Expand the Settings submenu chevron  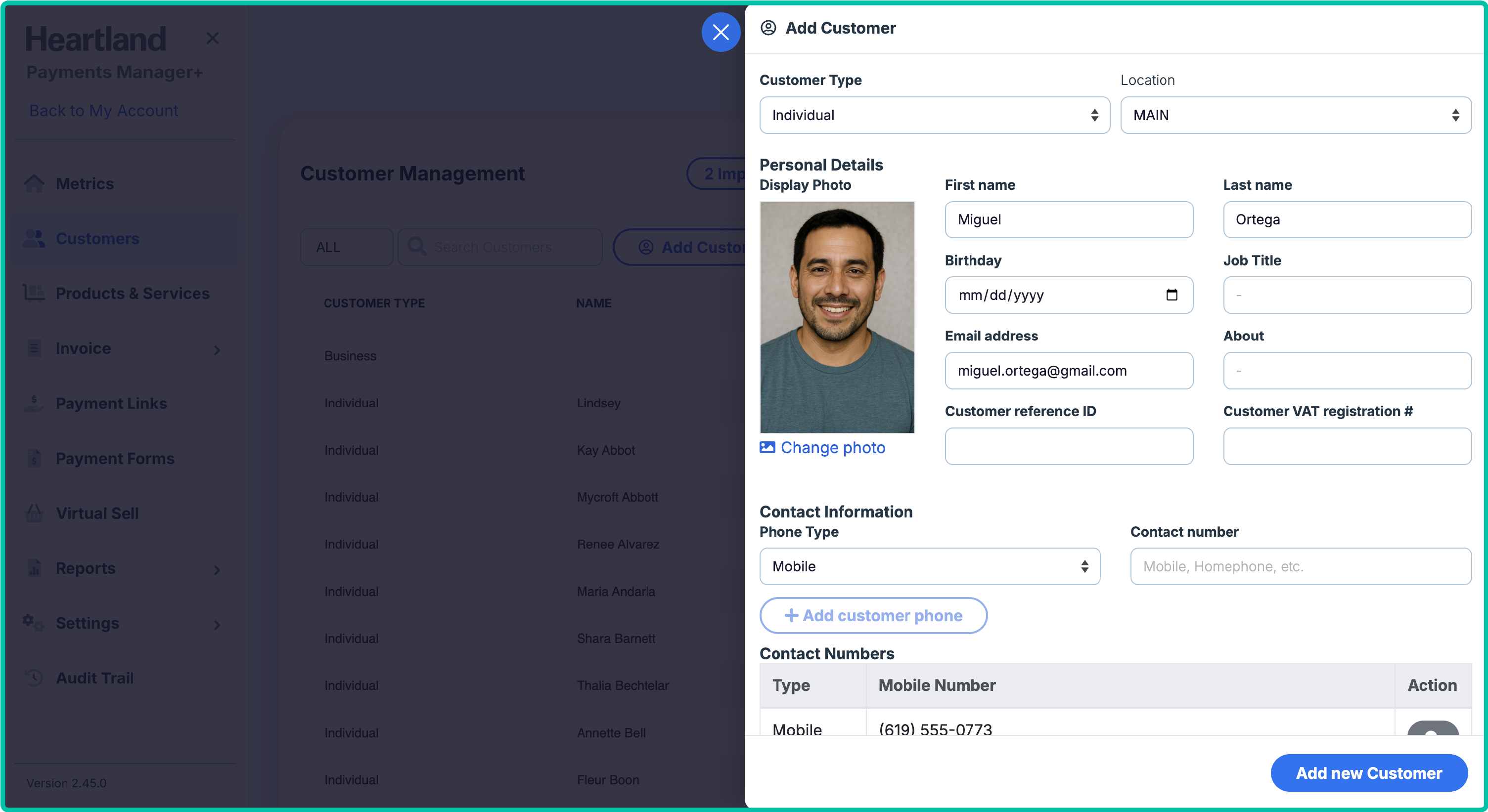217,624
